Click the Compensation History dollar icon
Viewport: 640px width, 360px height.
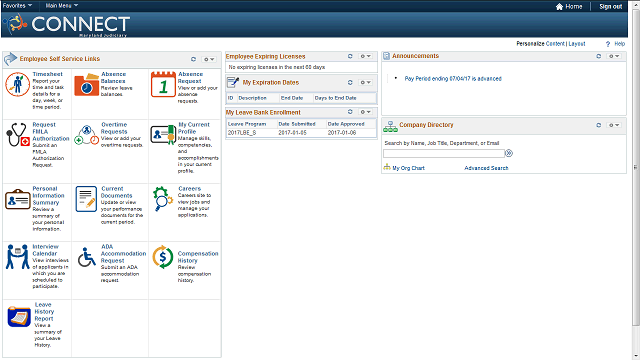[x=163, y=257]
